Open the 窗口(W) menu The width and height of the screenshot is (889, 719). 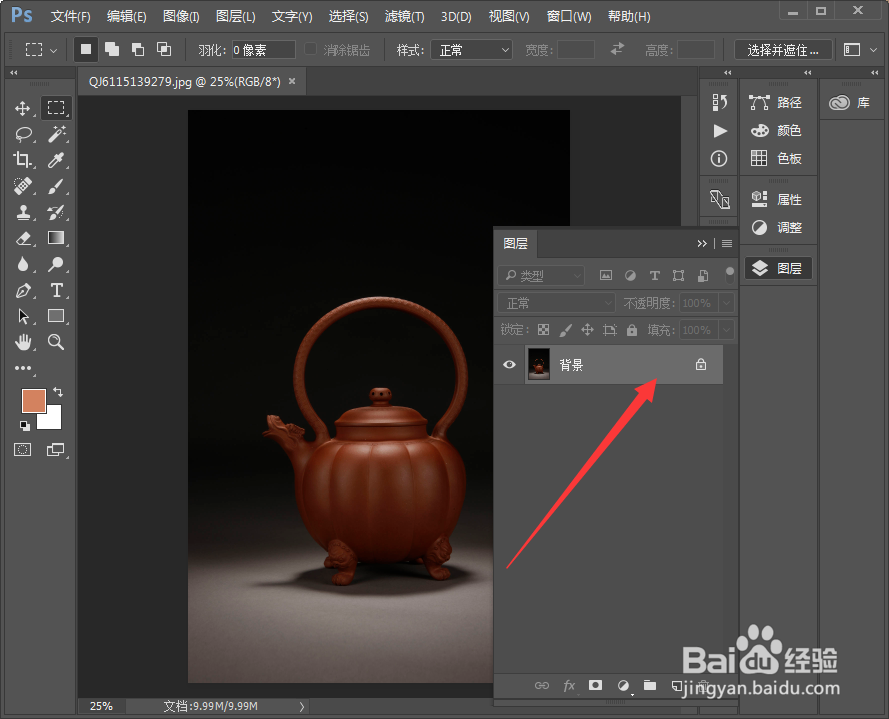[569, 16]
